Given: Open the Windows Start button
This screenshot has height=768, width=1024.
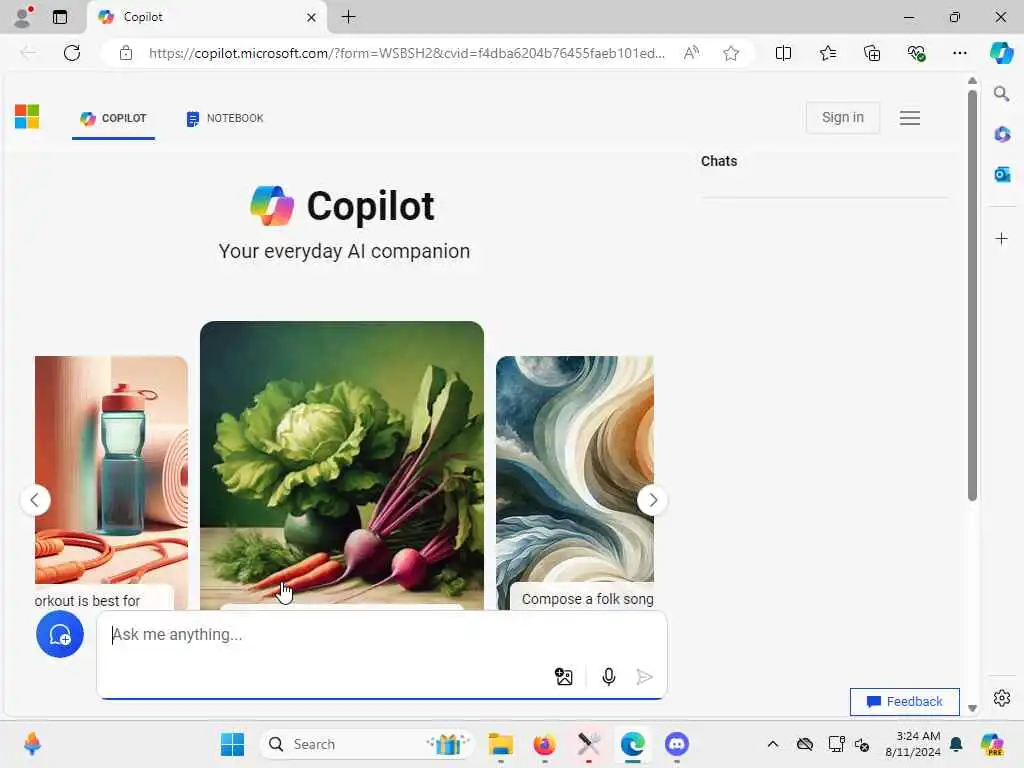Looking at the screenshot, I should coord(232,744).
